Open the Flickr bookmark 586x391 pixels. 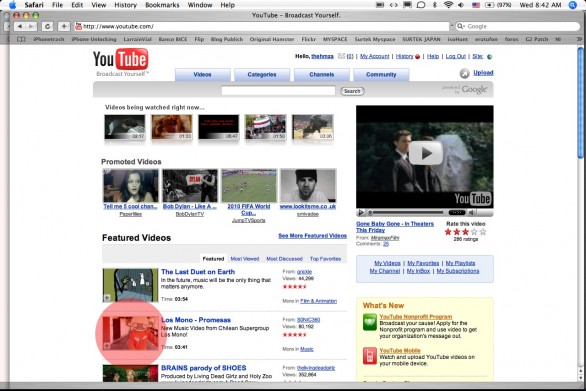(309, 39)
